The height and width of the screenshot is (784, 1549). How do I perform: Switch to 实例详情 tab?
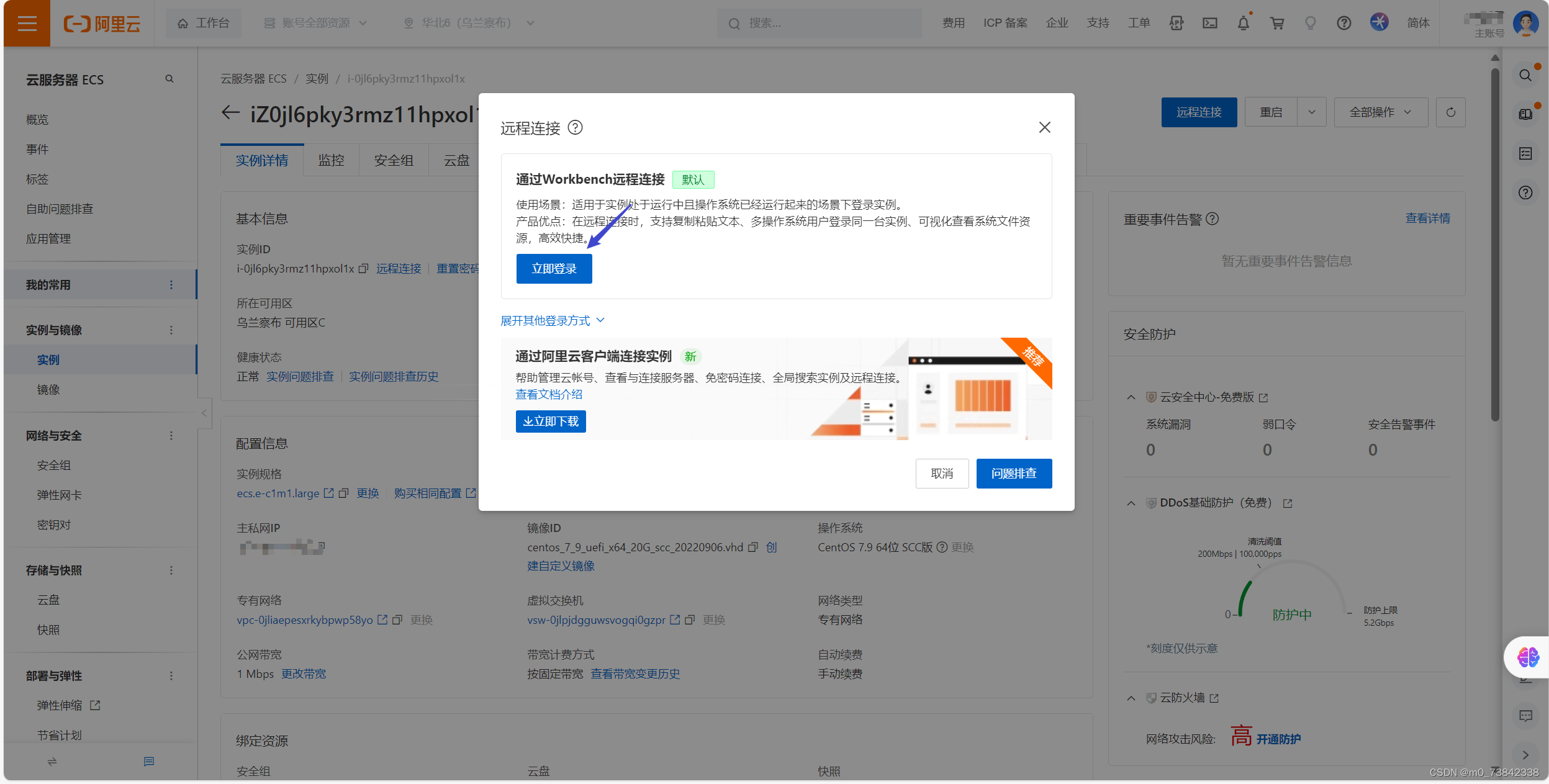point(262,160)
